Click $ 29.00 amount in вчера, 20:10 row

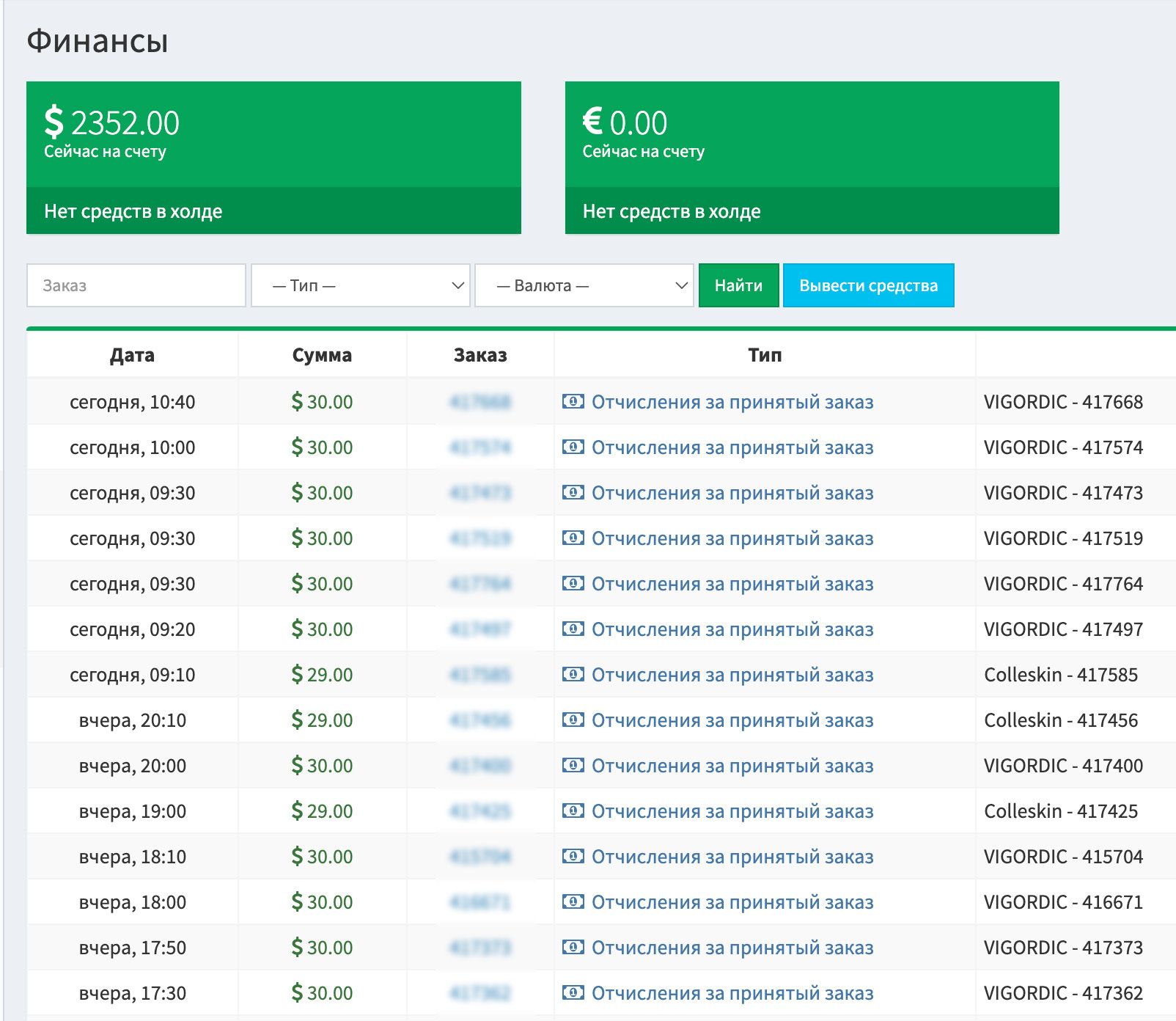coord(322,720)
